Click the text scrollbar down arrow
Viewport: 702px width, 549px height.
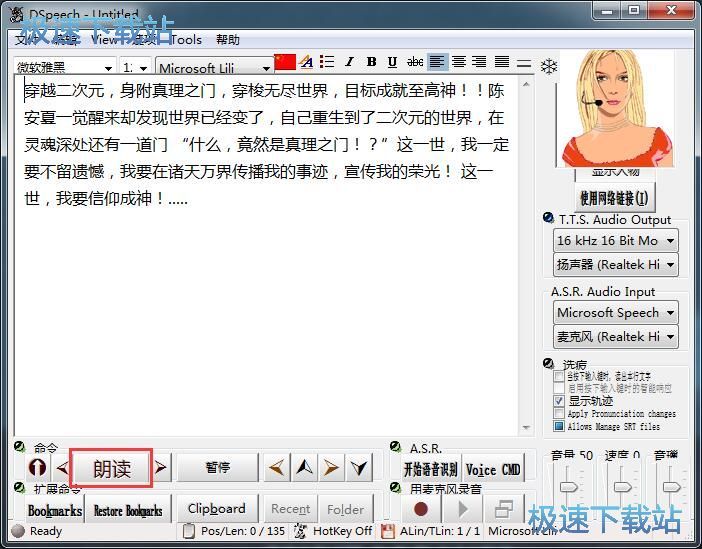[x=526, y=428]
